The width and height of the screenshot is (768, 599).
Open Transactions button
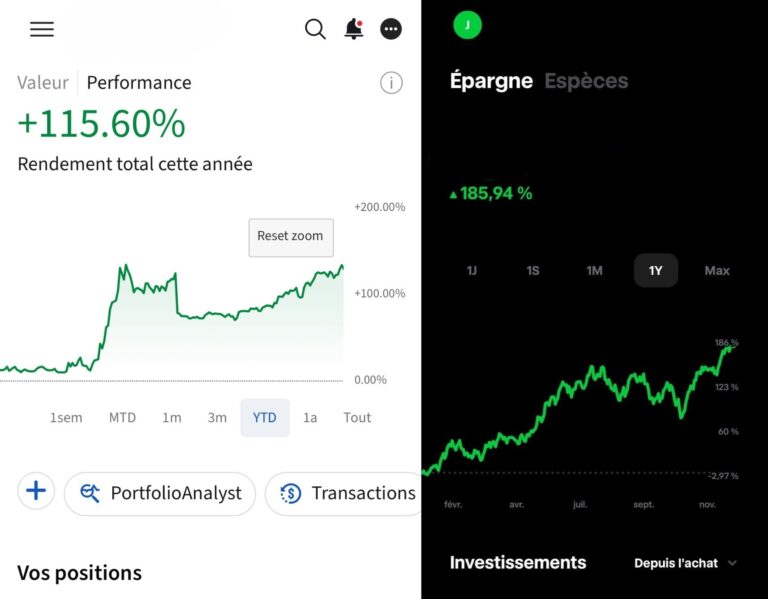[x=347, y=493]
